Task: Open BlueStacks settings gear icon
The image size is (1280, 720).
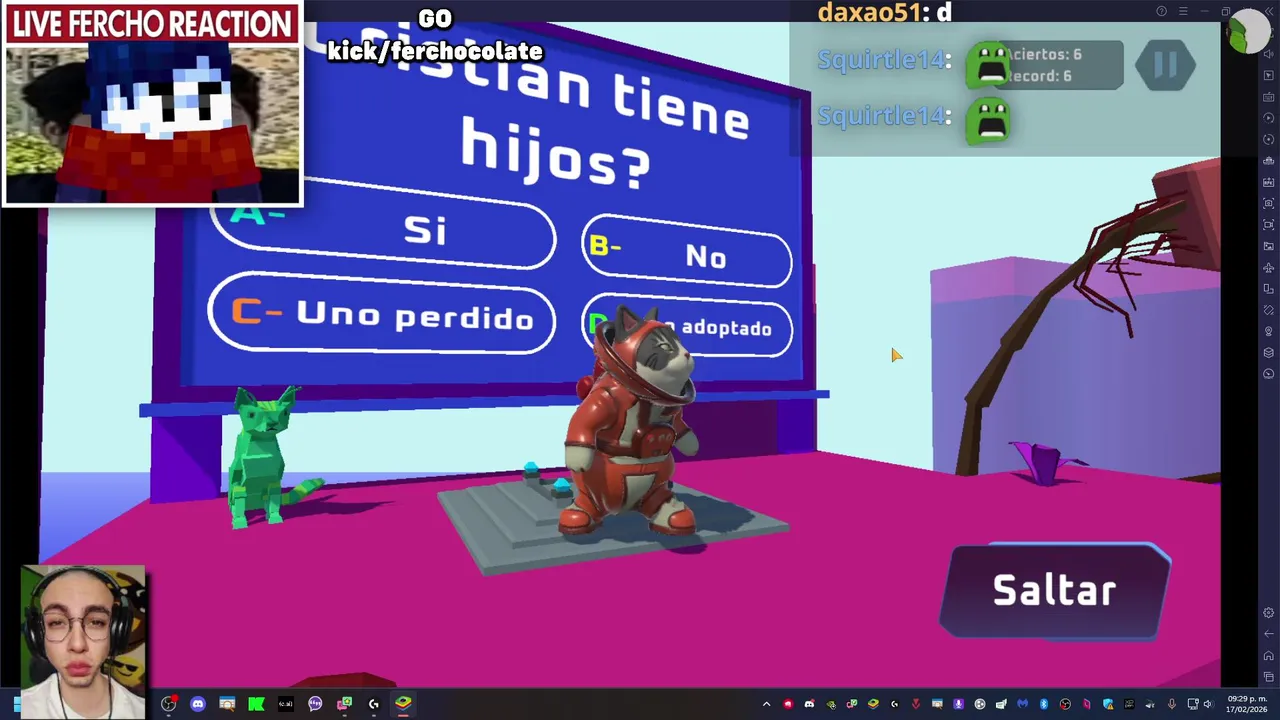Action: point(1269,613)
